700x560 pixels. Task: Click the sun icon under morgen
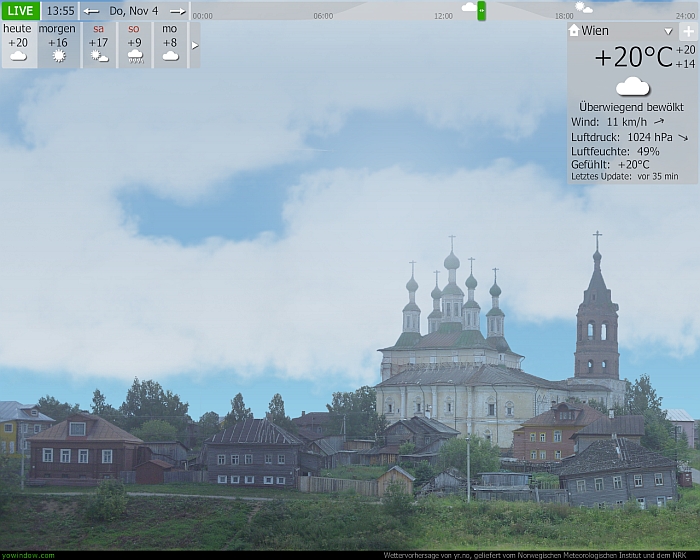click(x=58, y=56)
